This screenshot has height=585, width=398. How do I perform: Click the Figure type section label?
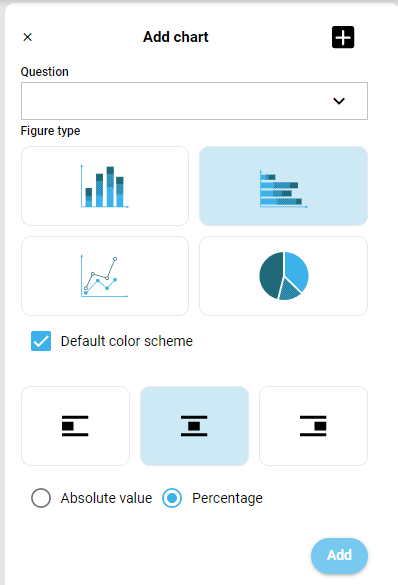point(50,131)
